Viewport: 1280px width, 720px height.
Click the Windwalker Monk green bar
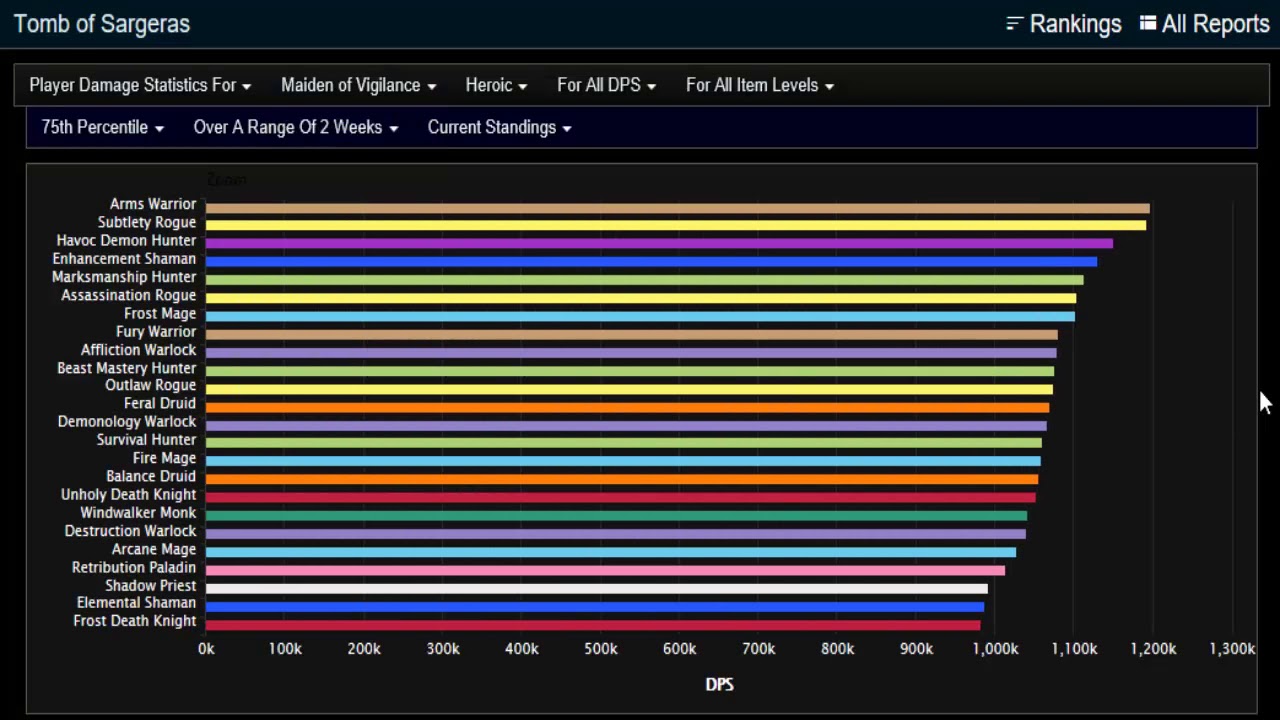[x=616, y=516]
